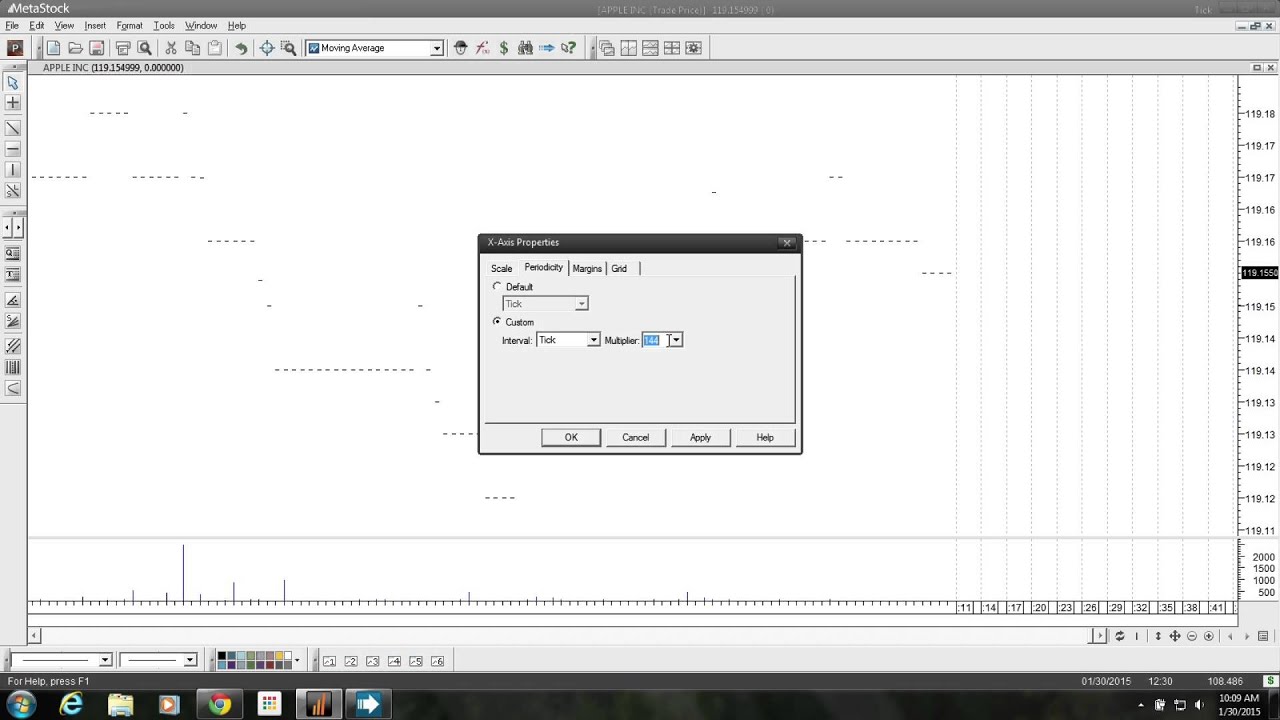Click the zoom in plus icon
The image size is (1280, 720).
click(x=1209, y=636)
